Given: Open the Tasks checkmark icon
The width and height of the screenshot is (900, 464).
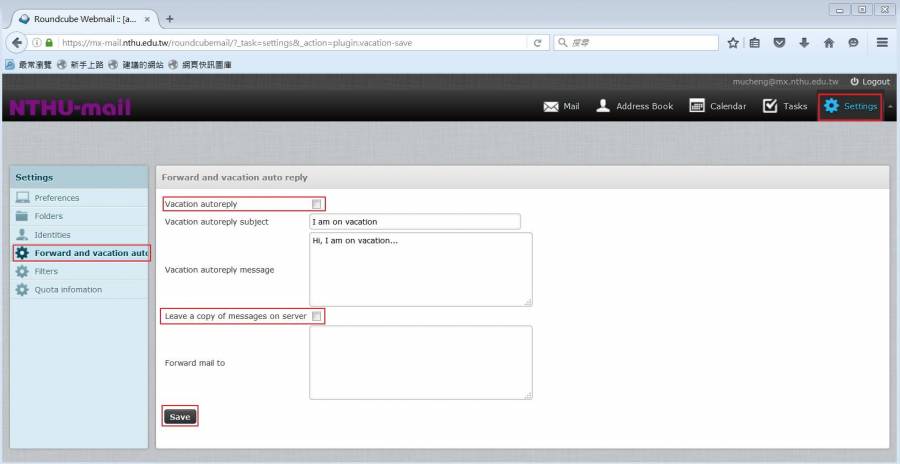Looking at the screenshot, I should [770, 106].
